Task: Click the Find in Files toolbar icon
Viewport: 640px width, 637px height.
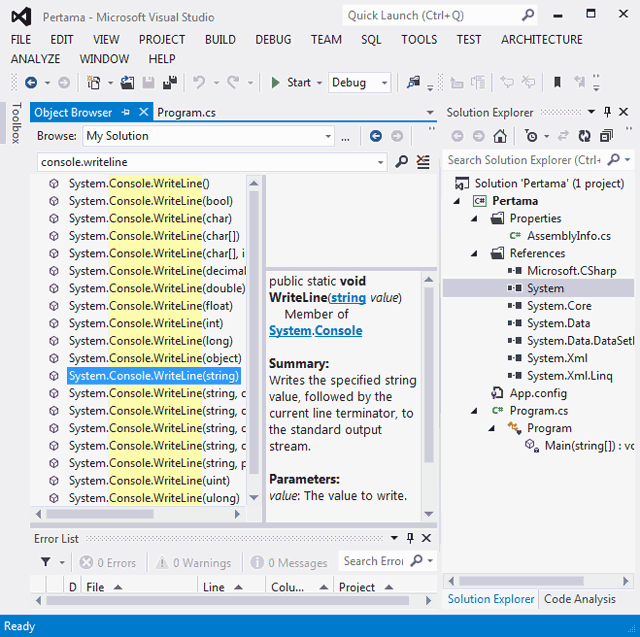Action: click(413, 83)
